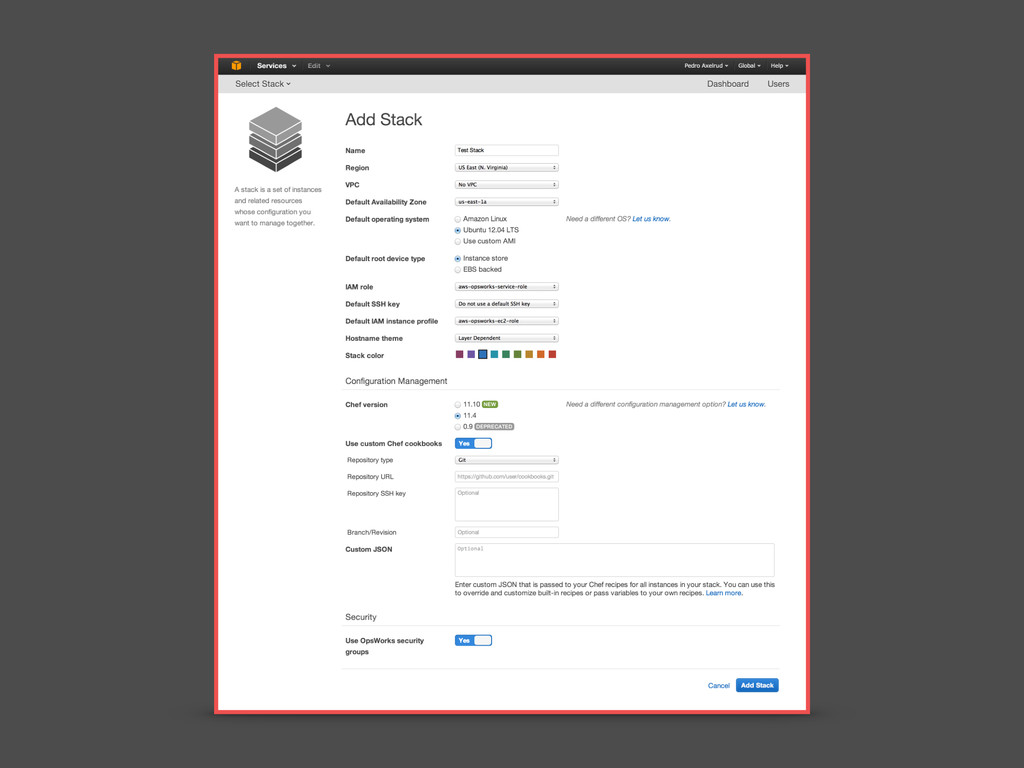Open the Hostname theme dropdown
Viewport: 1024px width, 768px height.
coord(506,338)
